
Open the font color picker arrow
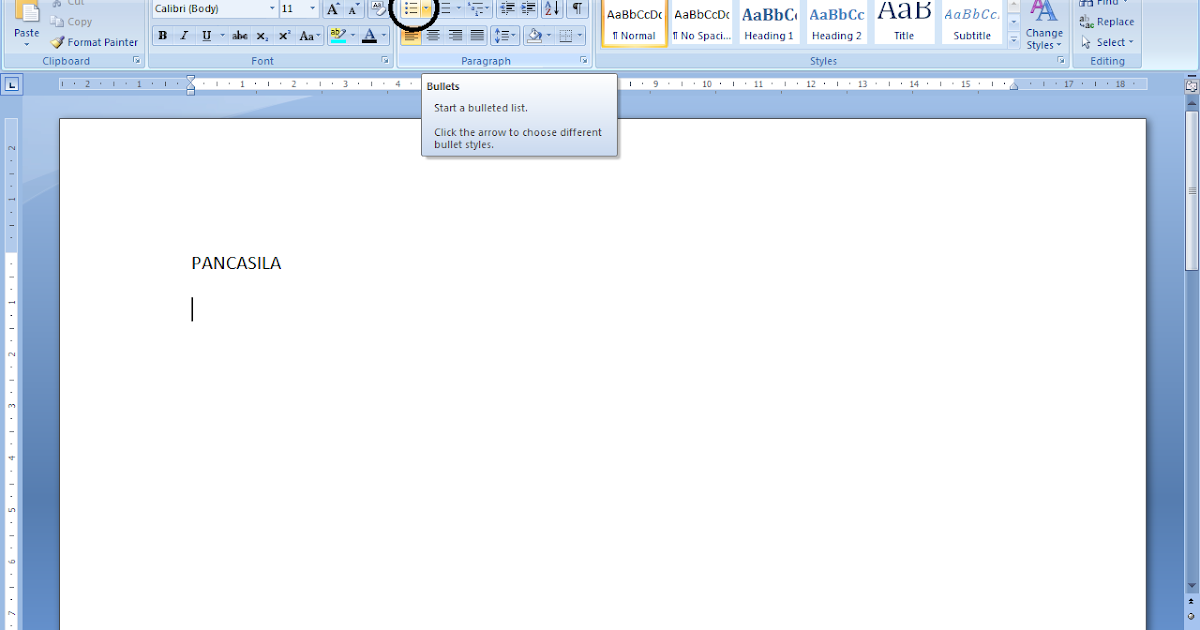(384, 36)
